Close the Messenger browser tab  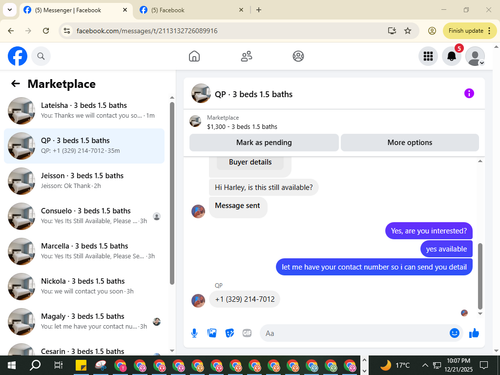tap(125, 10)
